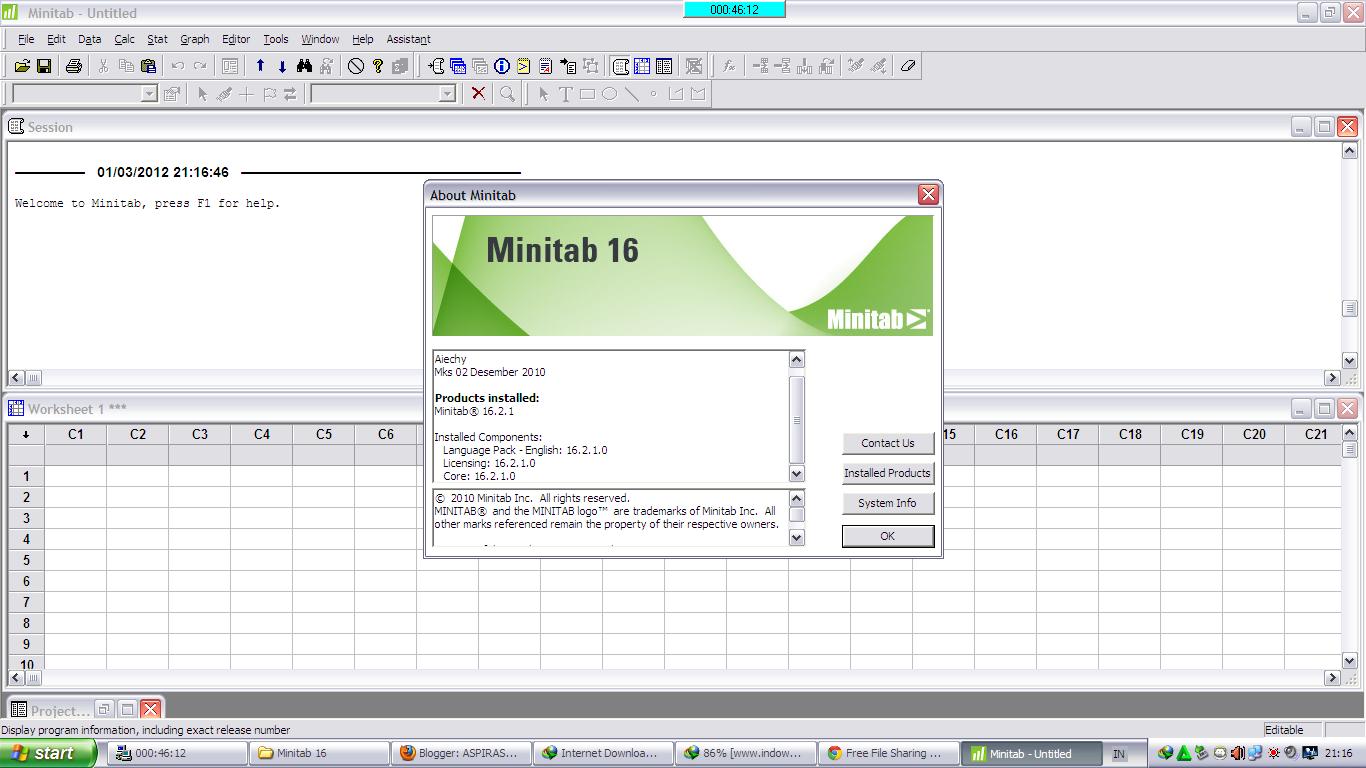Click the Show ReportPad icon
This screenshot has width=1366, height=768.
click(546, 66)
